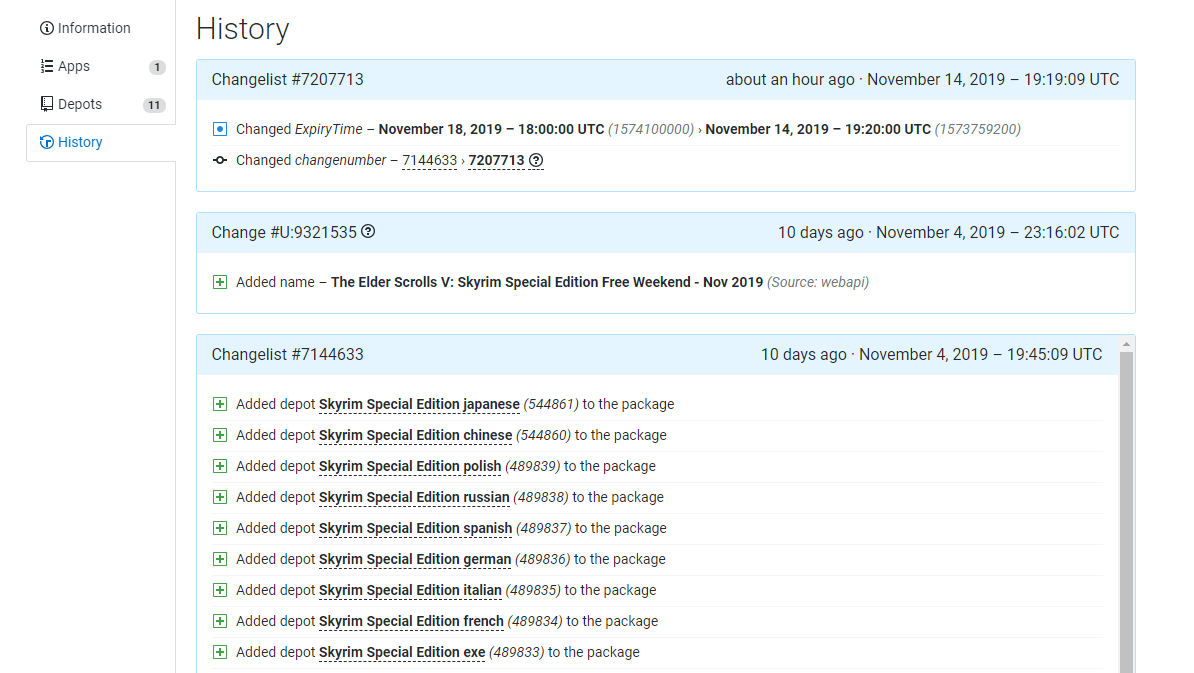Screen dimensions: 1194x673
Task: Open the Depots tab
Action: pos(101,104)
